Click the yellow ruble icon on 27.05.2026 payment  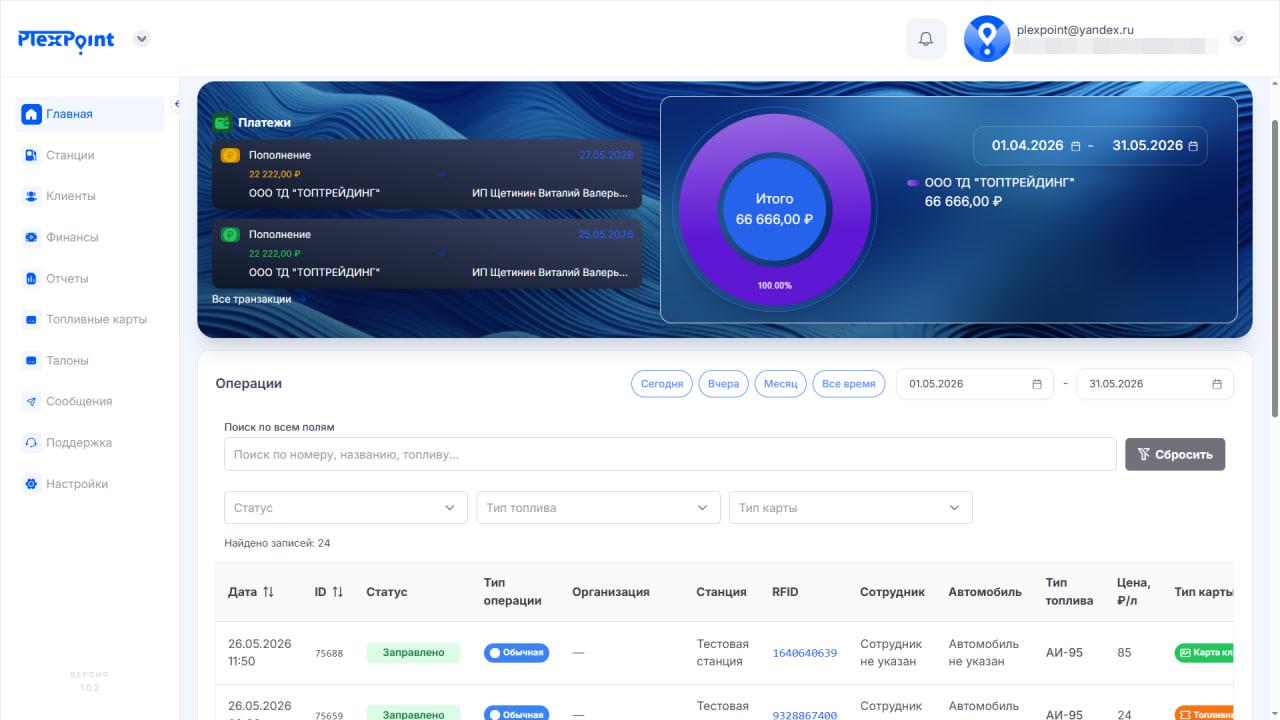click(x=230, y=155)
